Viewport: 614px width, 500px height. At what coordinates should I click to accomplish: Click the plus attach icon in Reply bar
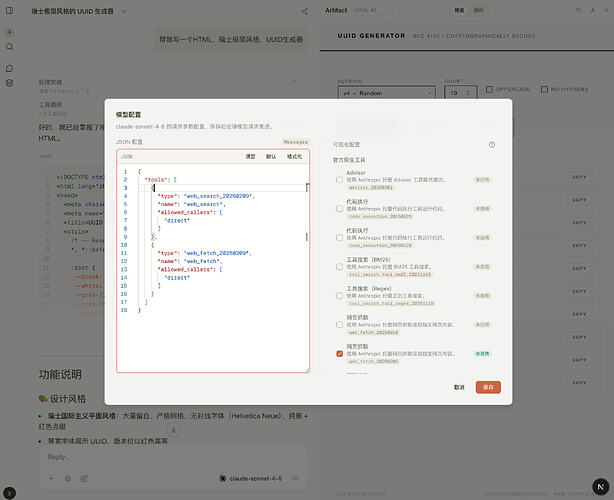[x=51, y=478]
